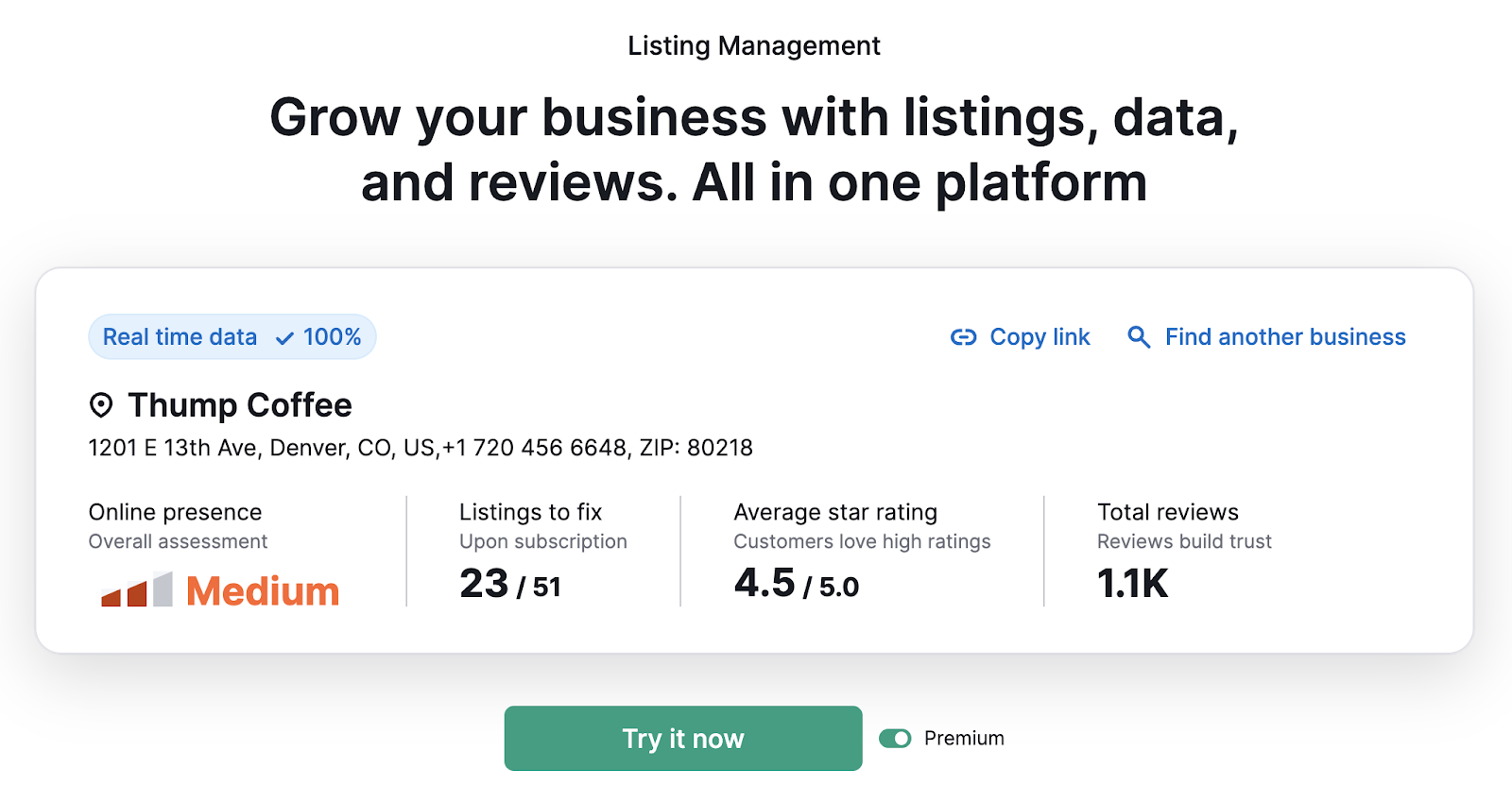Viewport: 1512px width, 802px height.
Task: Expand the Total reviews section
Action: 1167,512
